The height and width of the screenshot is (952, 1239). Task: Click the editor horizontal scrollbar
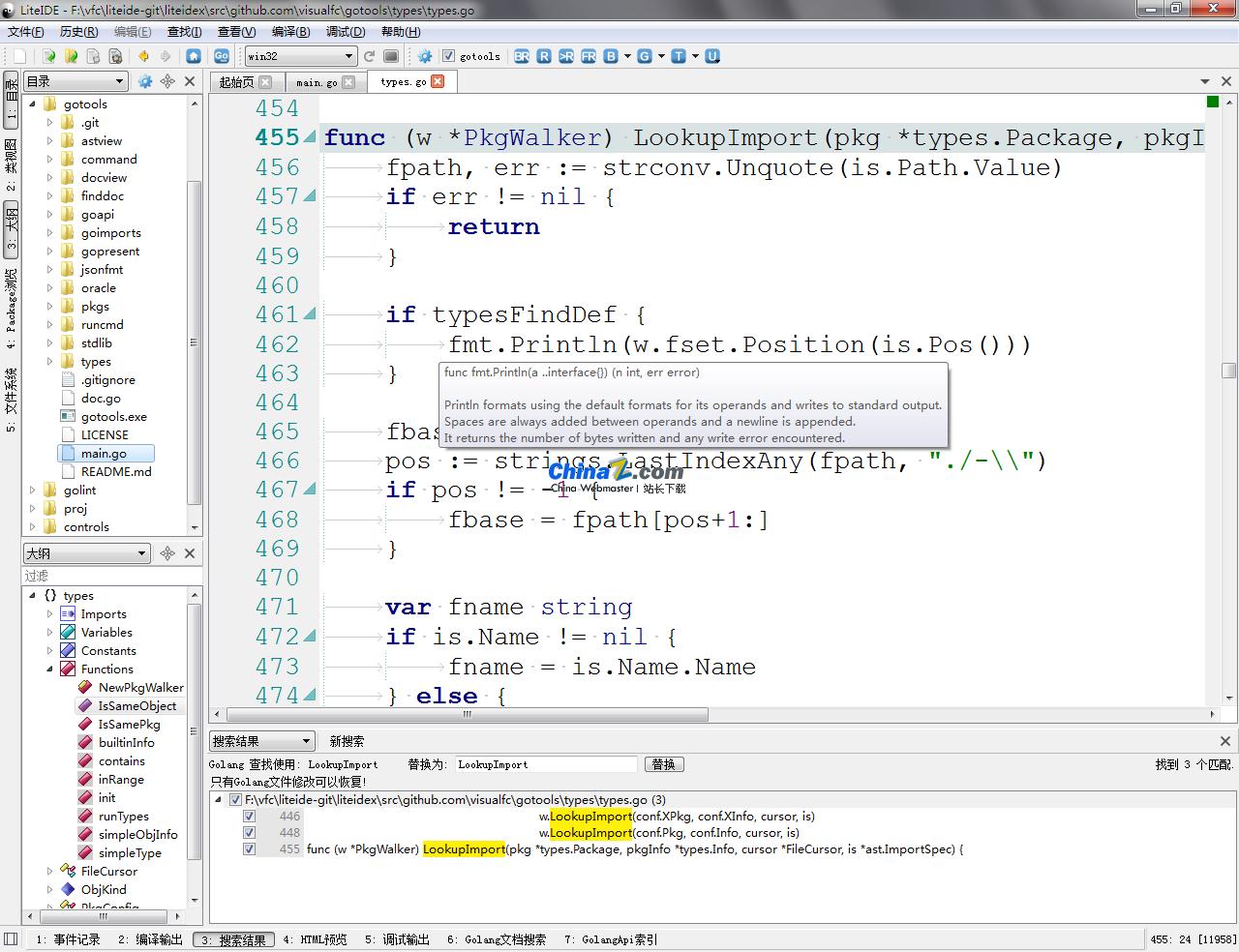point(467,715)
